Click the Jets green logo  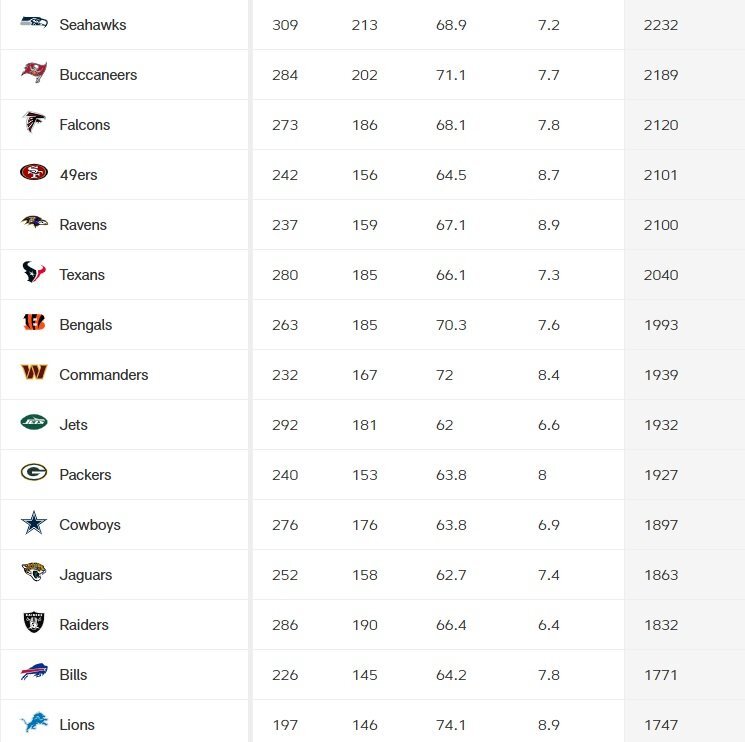point(34,422)
